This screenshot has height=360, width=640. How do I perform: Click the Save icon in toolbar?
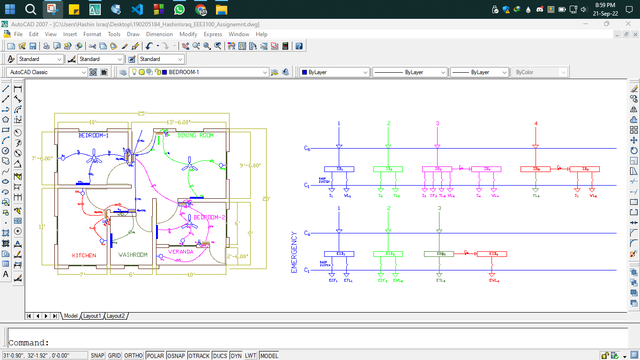[x=33, y=46]
